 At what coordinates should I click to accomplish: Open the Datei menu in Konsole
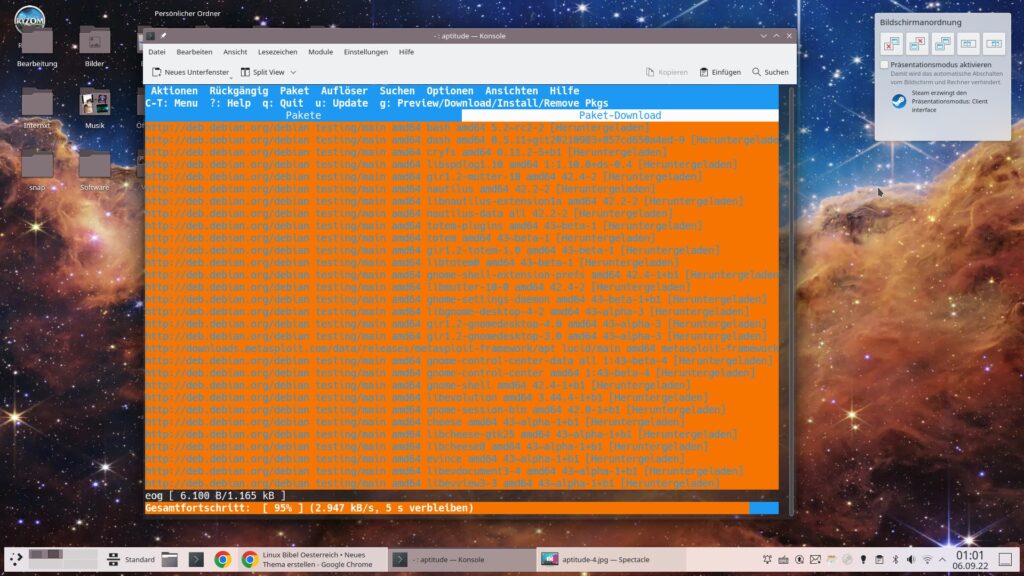tap(157, 52)
